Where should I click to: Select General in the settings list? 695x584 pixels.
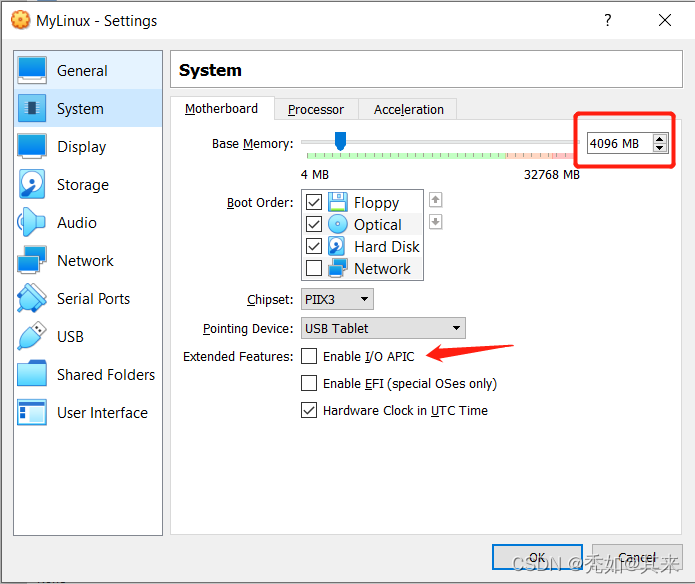tap(88, 70)
